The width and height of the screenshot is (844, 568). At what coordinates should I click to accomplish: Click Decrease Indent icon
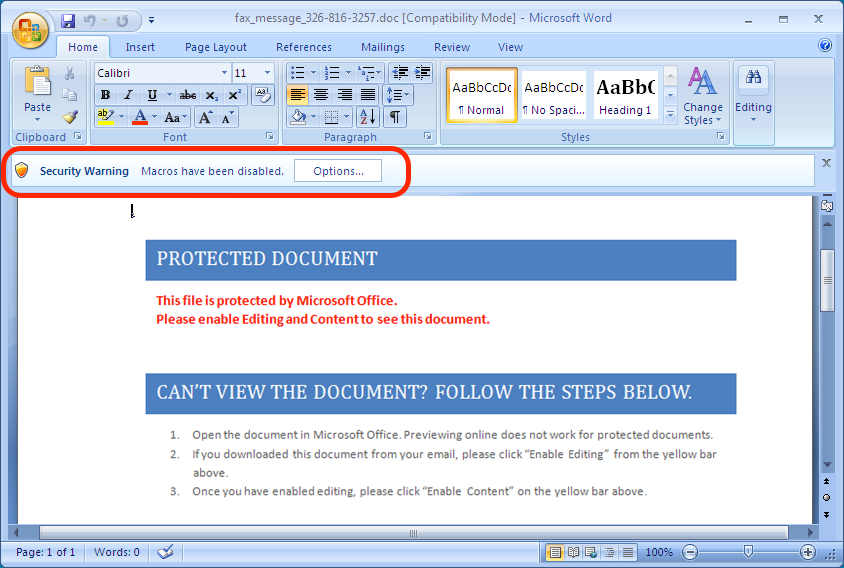tap(400, 73)
